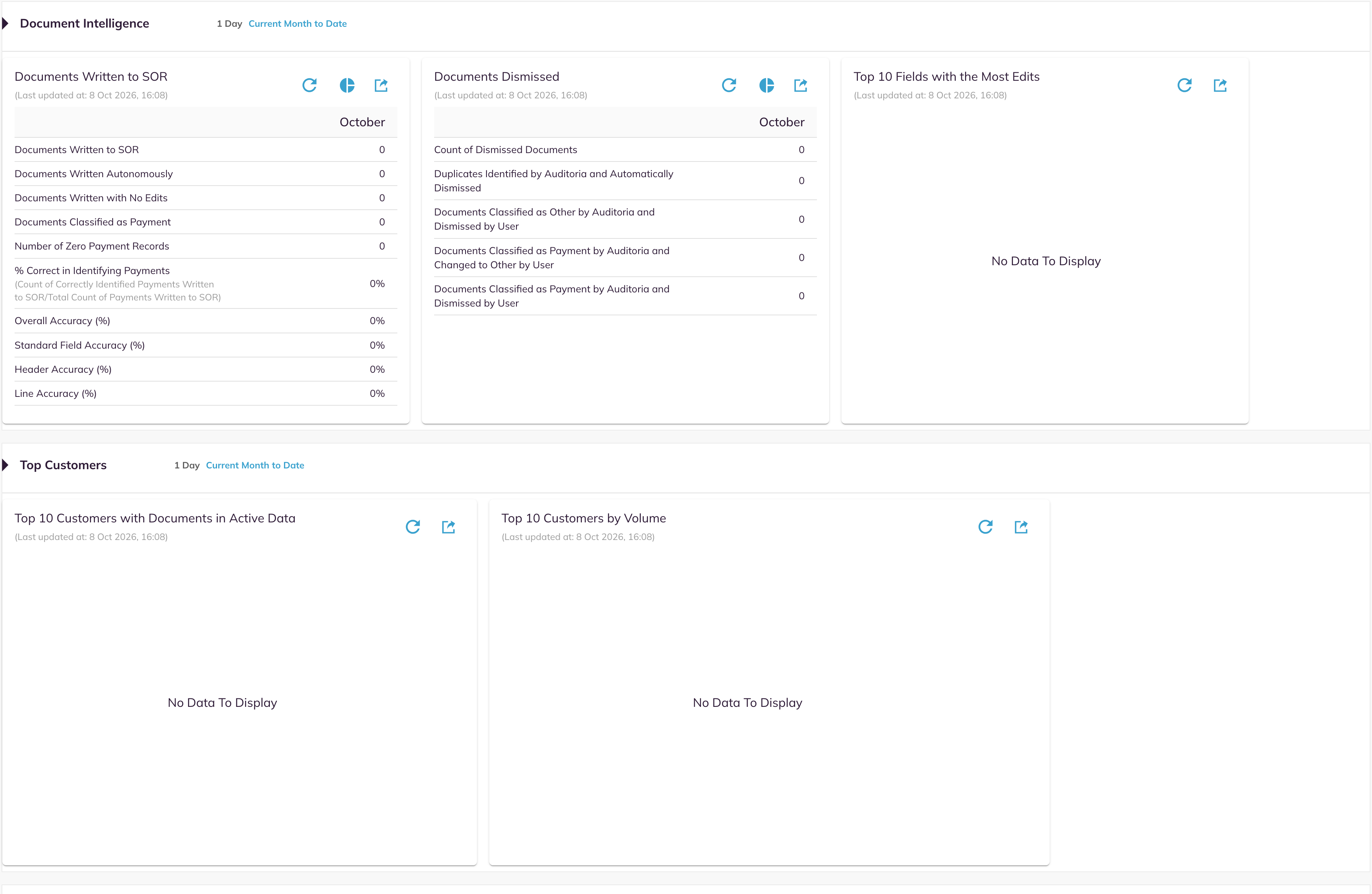Click Payment Changed to Other by User row
Screen dimensions: 1372x894
coord(626,258)
